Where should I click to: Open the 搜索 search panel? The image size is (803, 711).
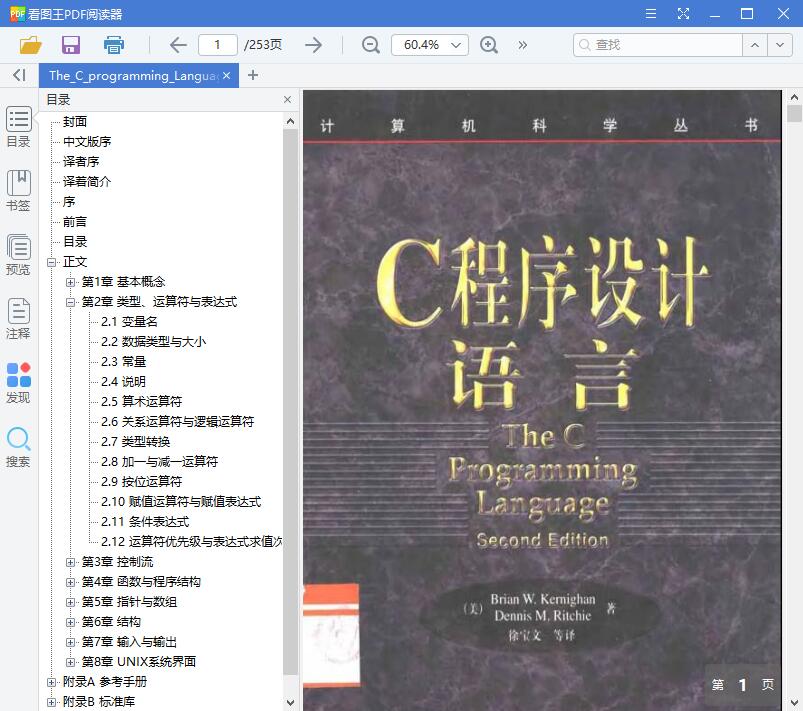[19, 447]
